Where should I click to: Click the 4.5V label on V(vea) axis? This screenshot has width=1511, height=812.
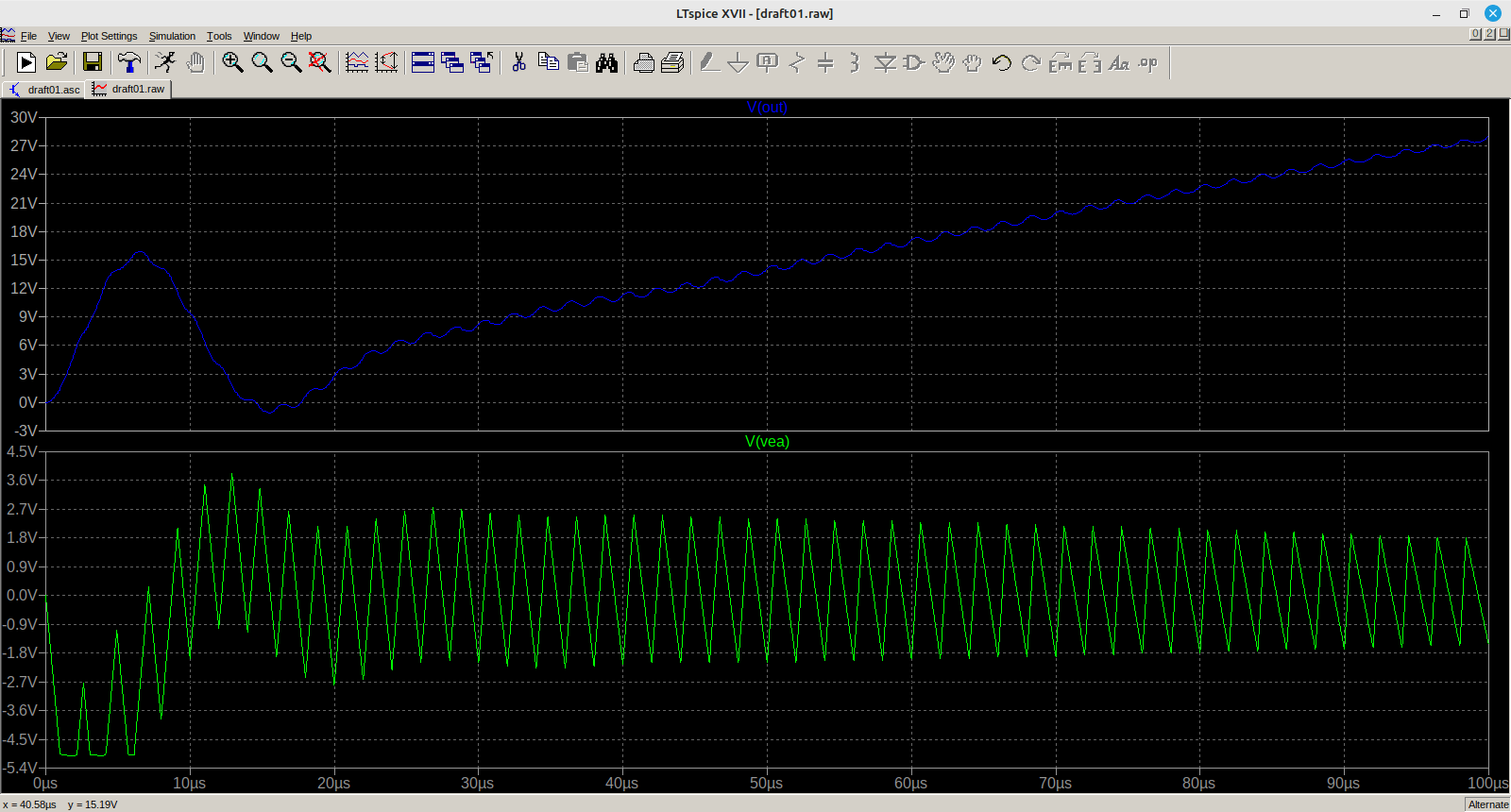point(22,451)
